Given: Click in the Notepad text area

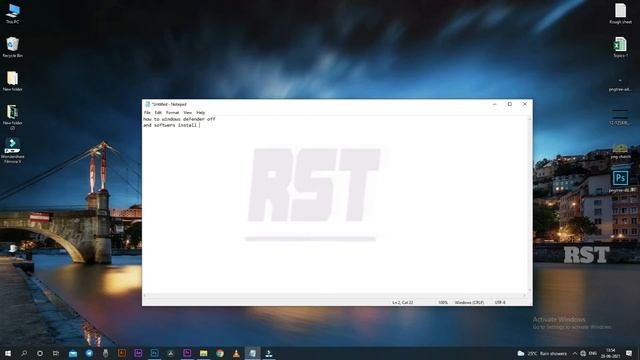Looking at the screenshot, I should pyautogui.click(x=335, y=204).
